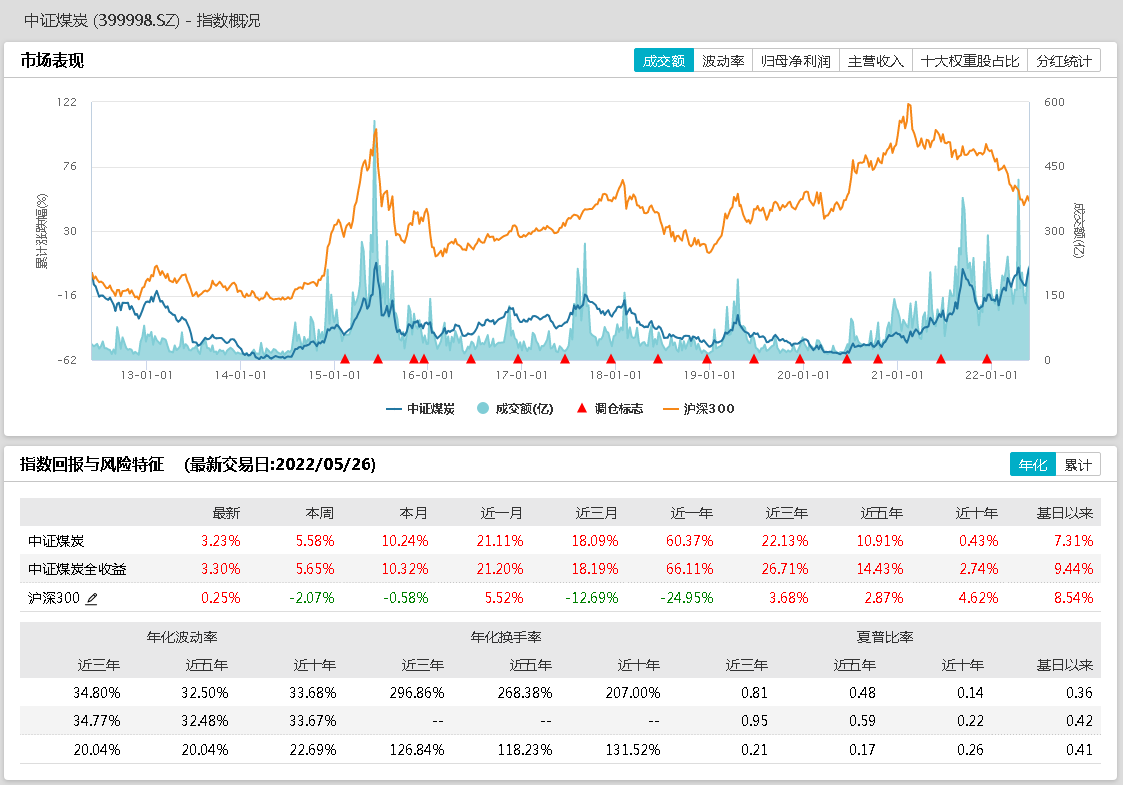The image size is (1123, 785).
Task: Select the 成交额 chart tab
Action: [663, 61]
